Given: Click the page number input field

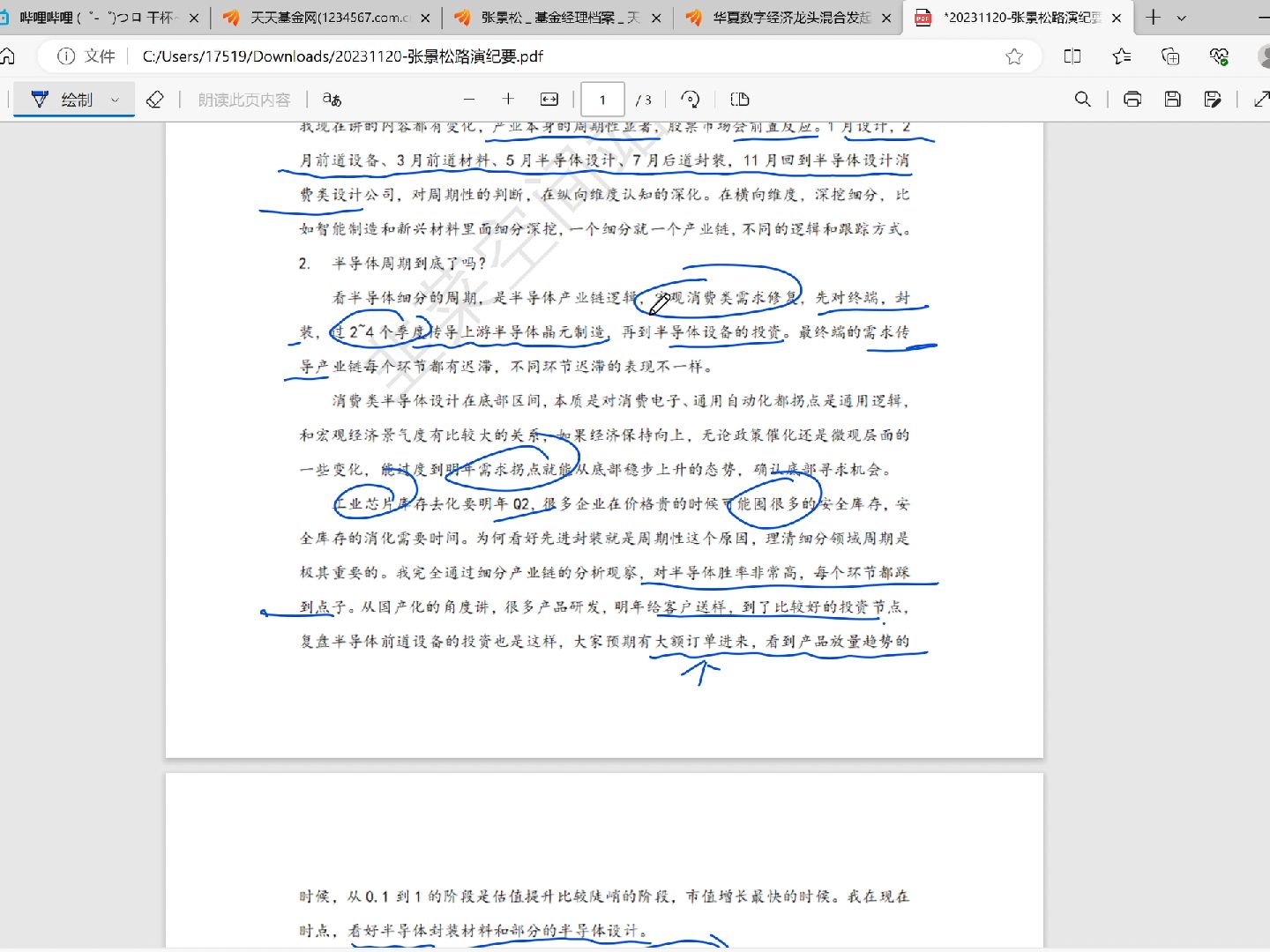Looking at the screenshot, I should (603, 100).
